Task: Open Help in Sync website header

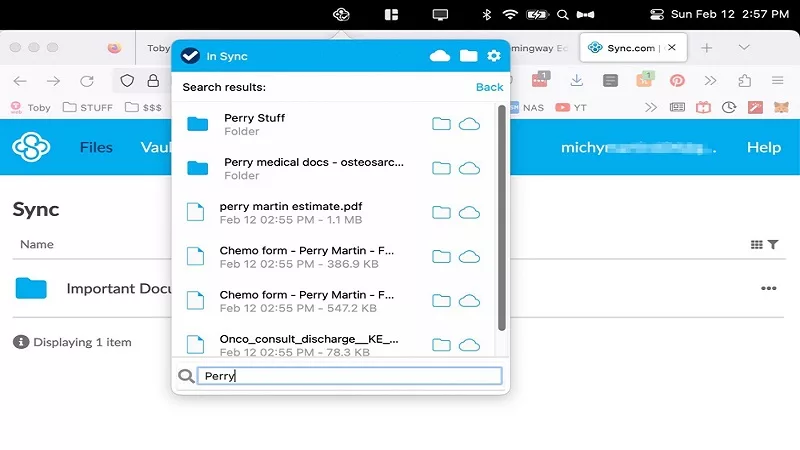Action: pyautogui.click(x=764, y=147)
